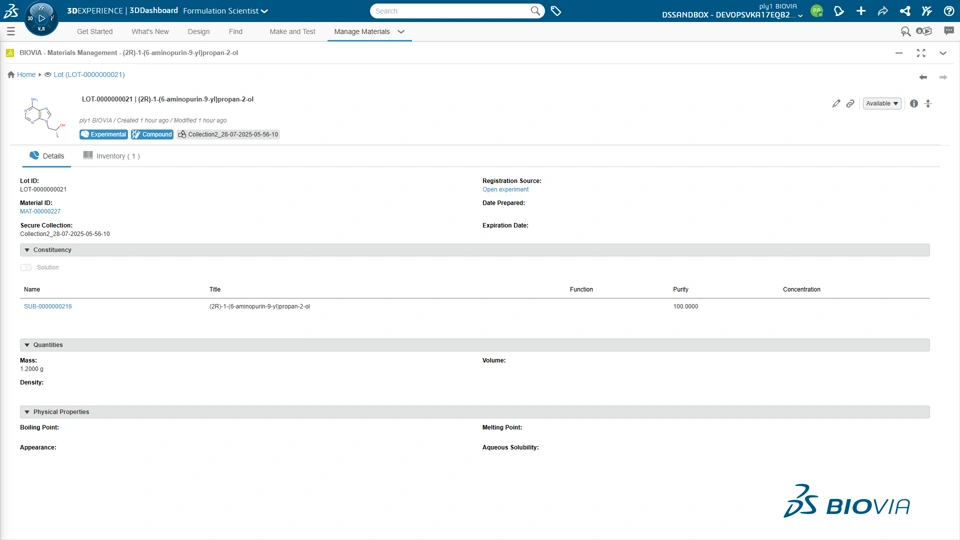The image size is (960, 540).
Task: Click the Home breadcrumb link
Action: click(x=26, y=75)
